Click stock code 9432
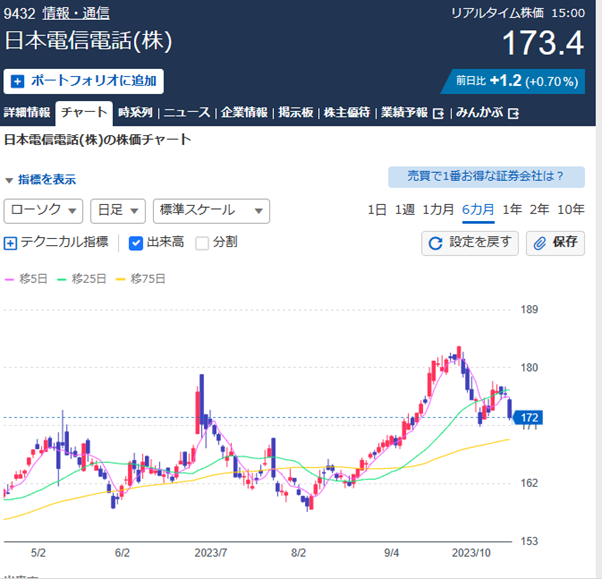 [19, 13]
